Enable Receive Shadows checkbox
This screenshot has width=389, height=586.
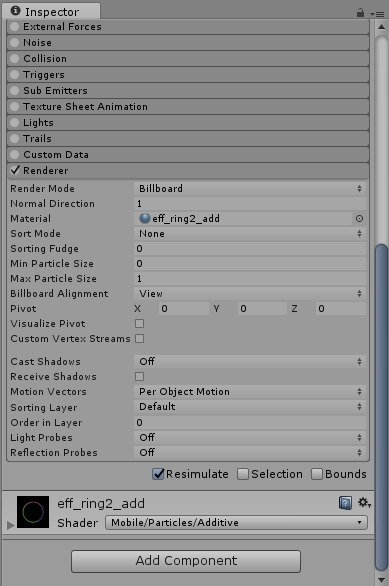[x=139, y=376]
